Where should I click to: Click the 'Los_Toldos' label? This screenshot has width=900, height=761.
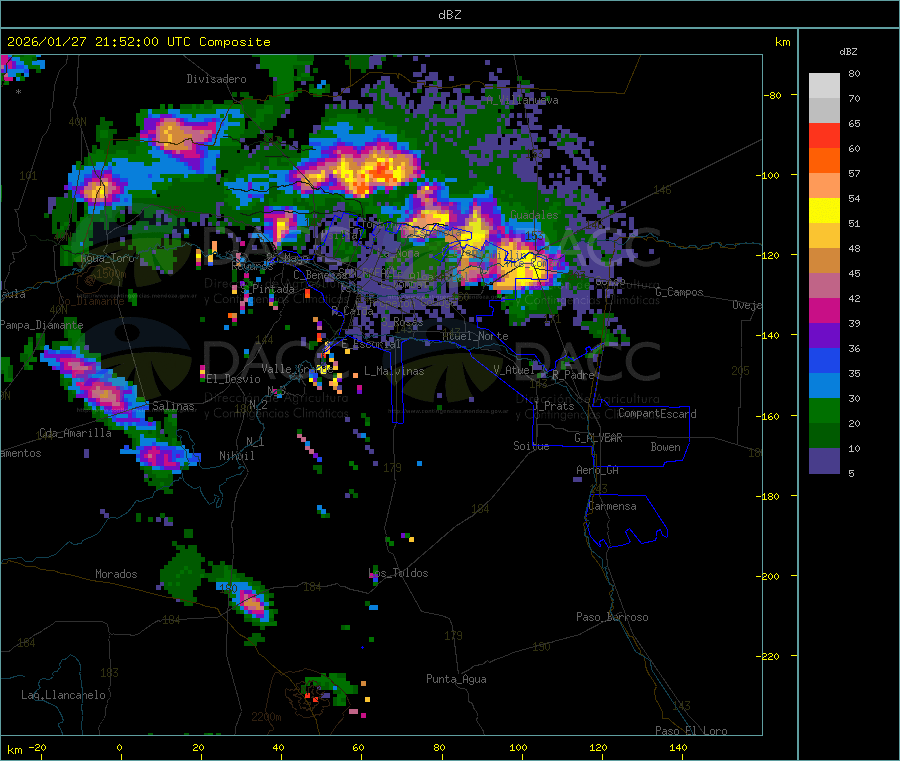398,573
